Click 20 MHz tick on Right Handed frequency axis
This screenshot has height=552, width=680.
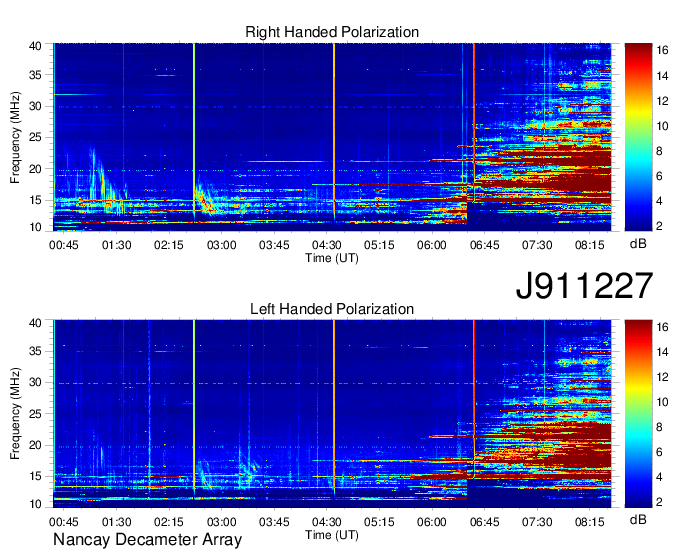pyautogui.click(x=35, y=169)
